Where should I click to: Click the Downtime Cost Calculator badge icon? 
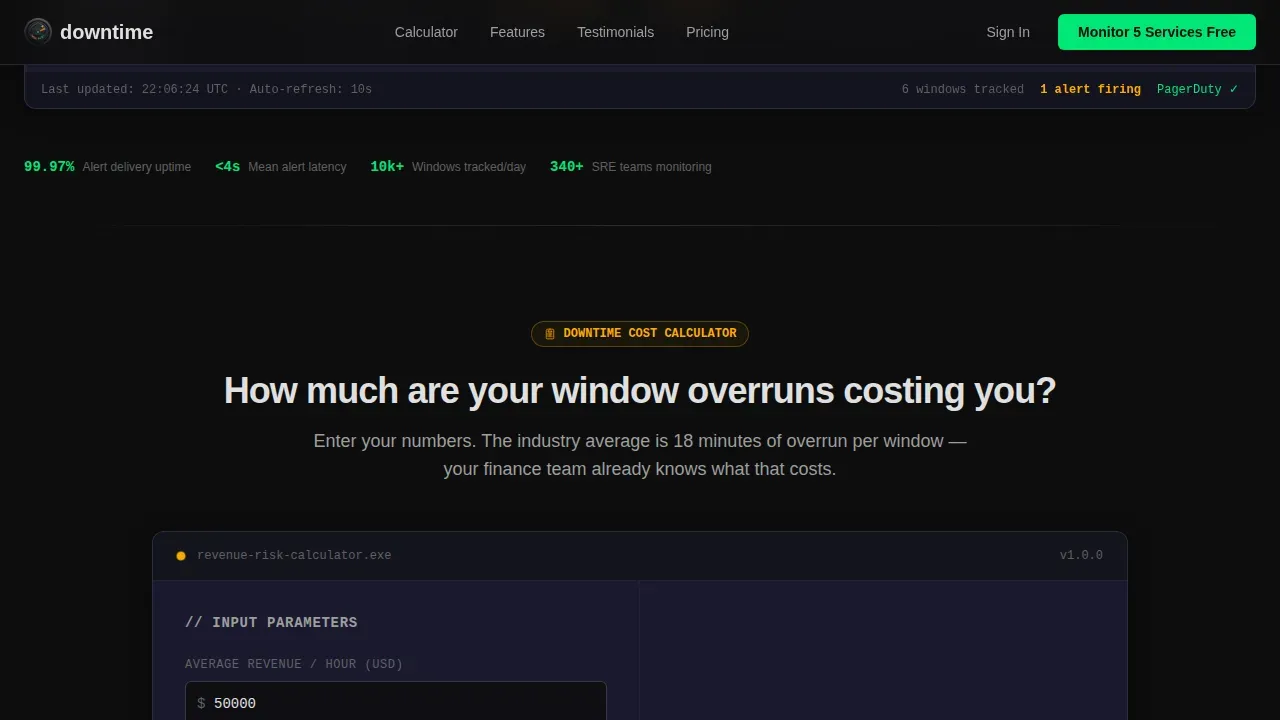click(x=549, y=334)
